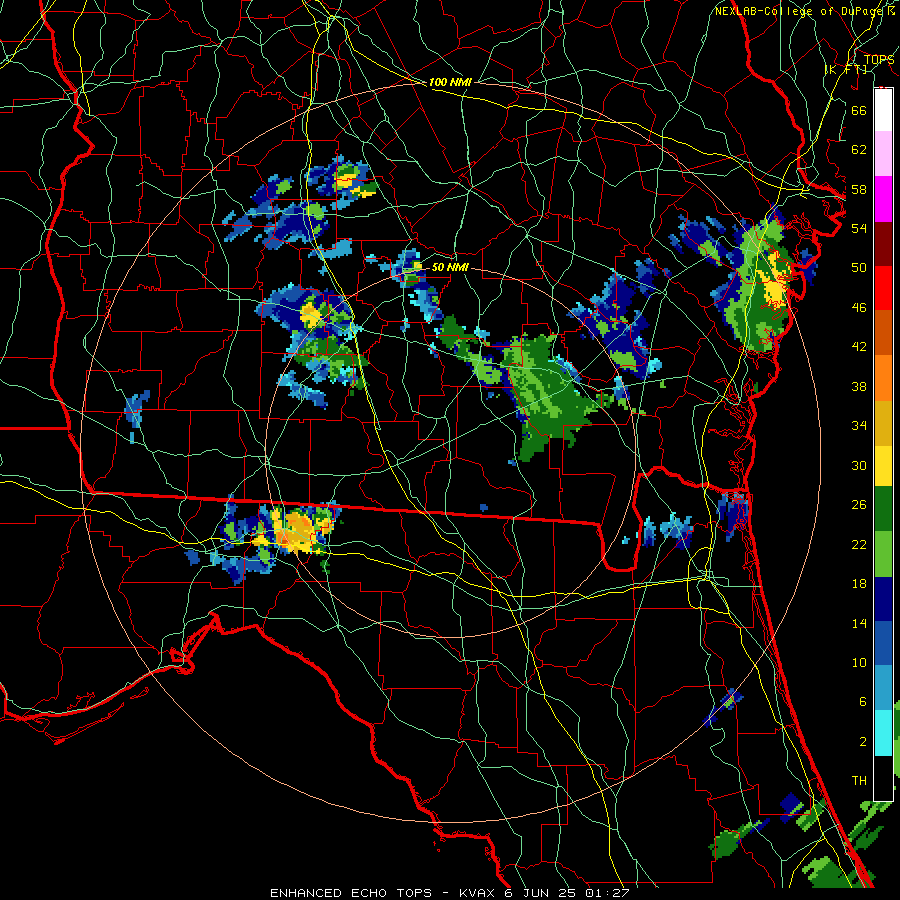The width and height of the screenshot is (900, 900).
Task: Select the dark red legend swatch
Action: [883, 244]
